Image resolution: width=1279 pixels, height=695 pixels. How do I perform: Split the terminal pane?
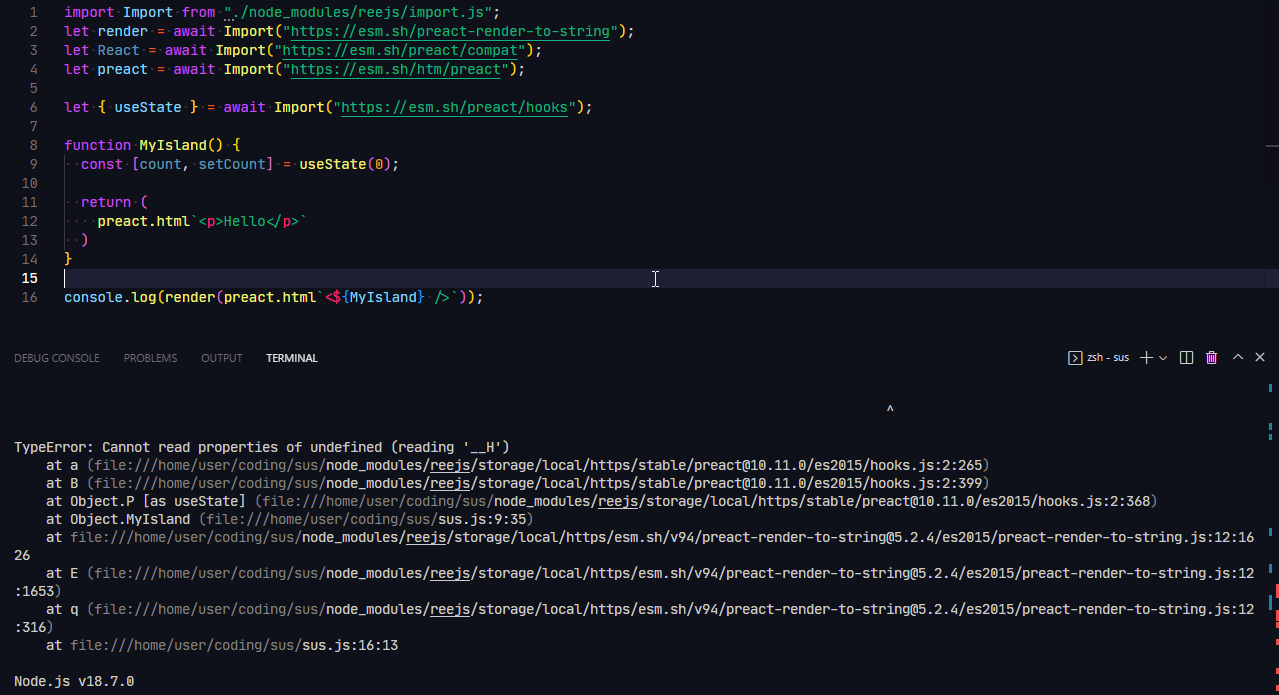[x=1186, y=357]
